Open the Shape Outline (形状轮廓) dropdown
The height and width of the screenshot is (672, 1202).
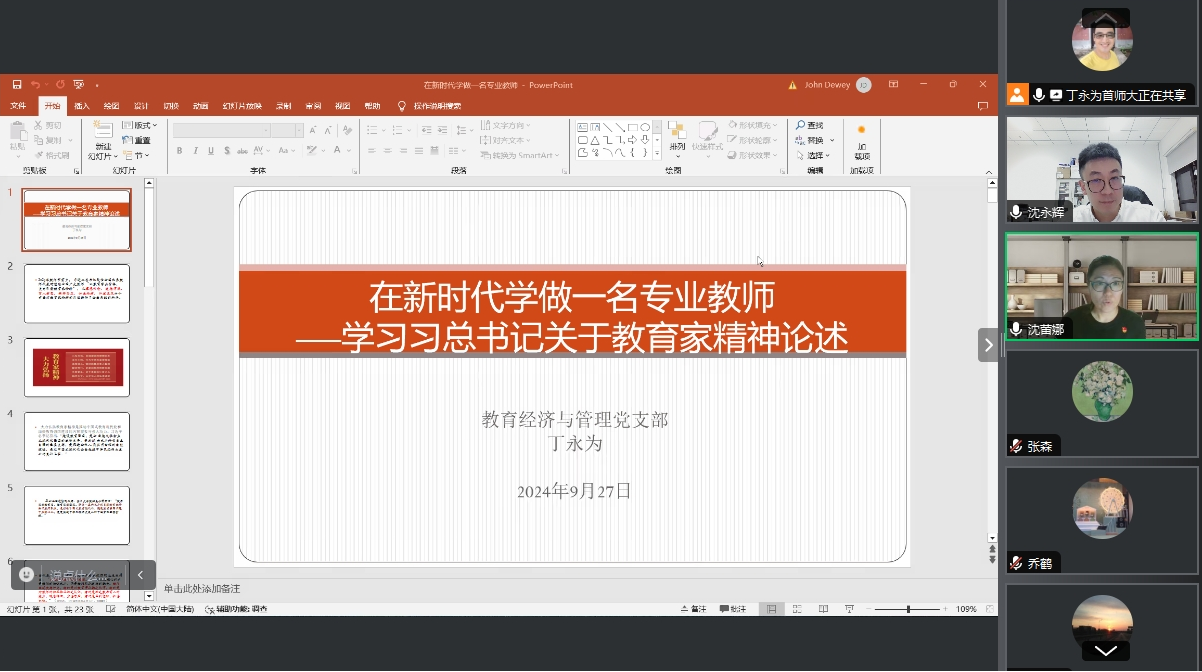click(753, 140)
